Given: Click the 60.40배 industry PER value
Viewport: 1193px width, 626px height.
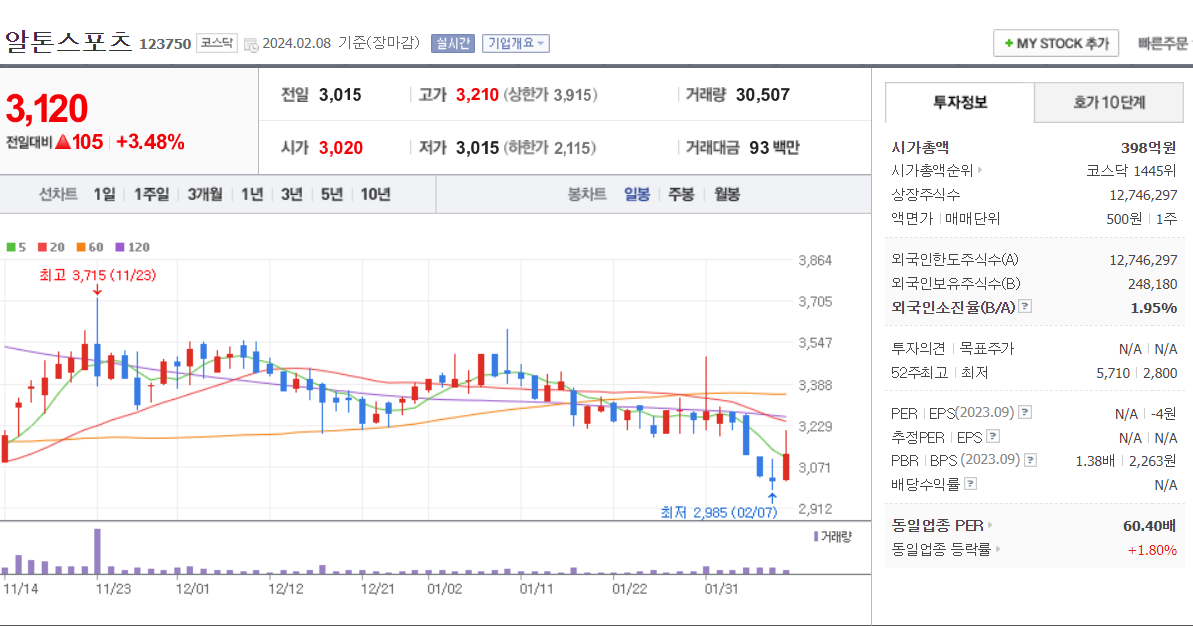Looking at the screenshot, I should 1150,526.
